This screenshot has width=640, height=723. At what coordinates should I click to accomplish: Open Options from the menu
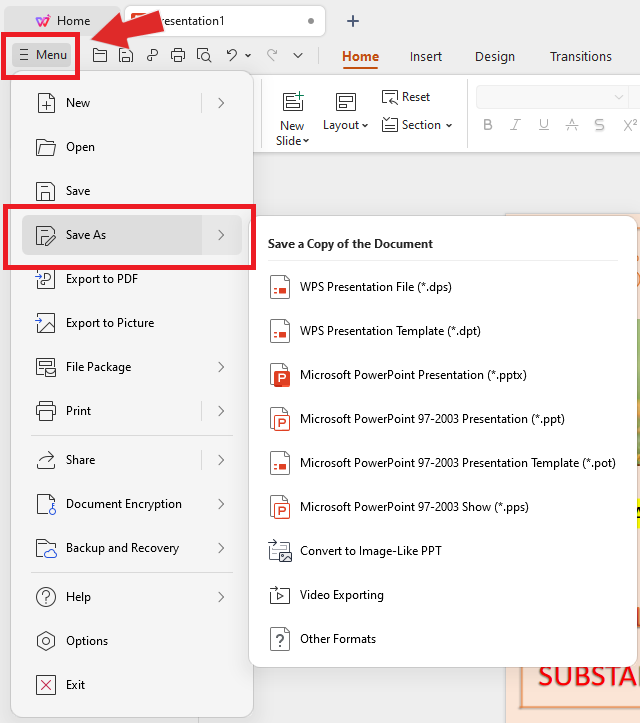(x=132, y=641)
